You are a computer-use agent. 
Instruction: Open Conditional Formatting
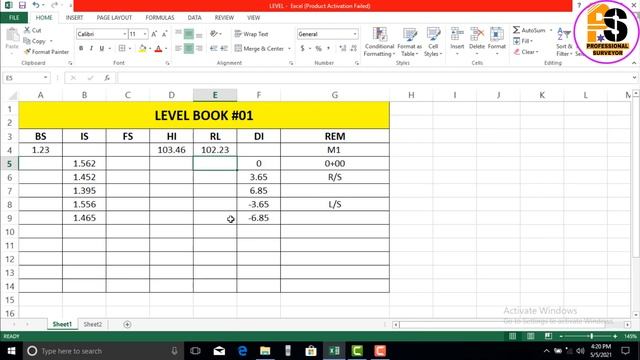click(379, 42)
